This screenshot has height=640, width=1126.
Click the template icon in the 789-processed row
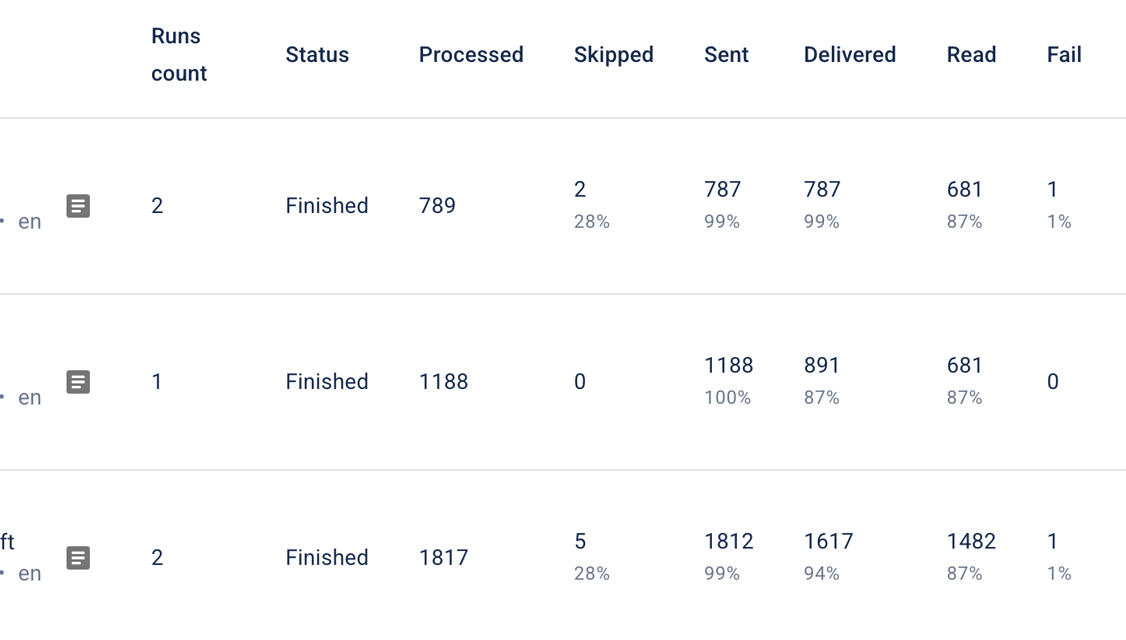[78, 206]
